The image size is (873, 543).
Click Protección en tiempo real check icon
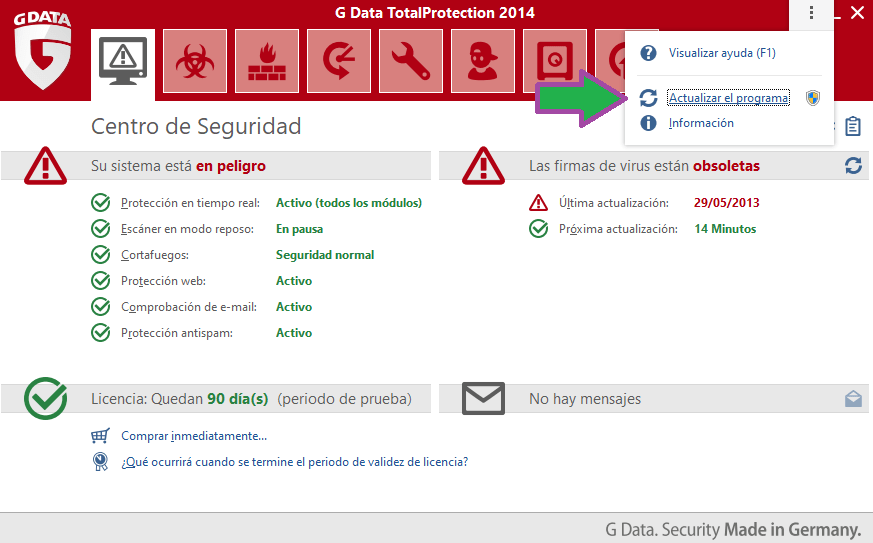[101, 203]
